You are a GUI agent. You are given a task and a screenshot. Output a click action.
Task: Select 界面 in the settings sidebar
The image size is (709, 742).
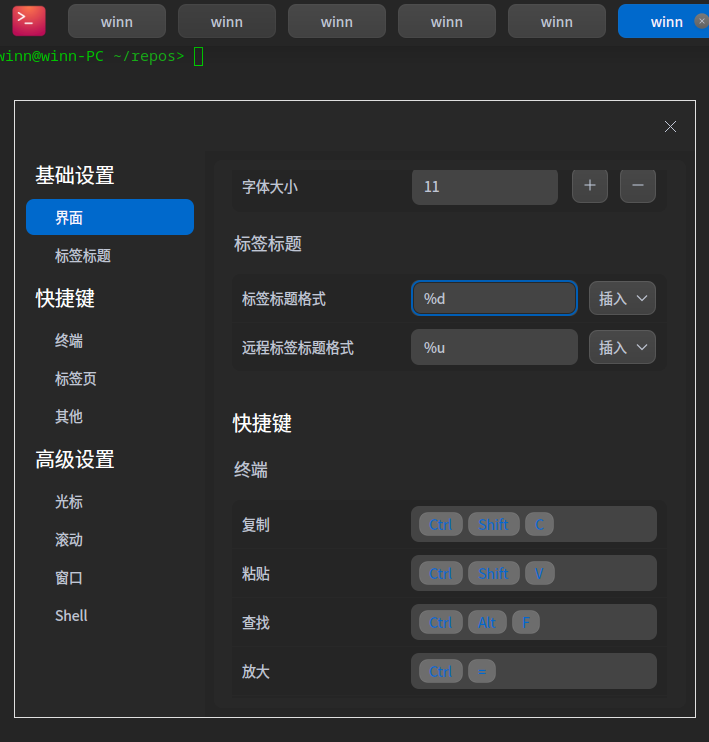point(110,217)
